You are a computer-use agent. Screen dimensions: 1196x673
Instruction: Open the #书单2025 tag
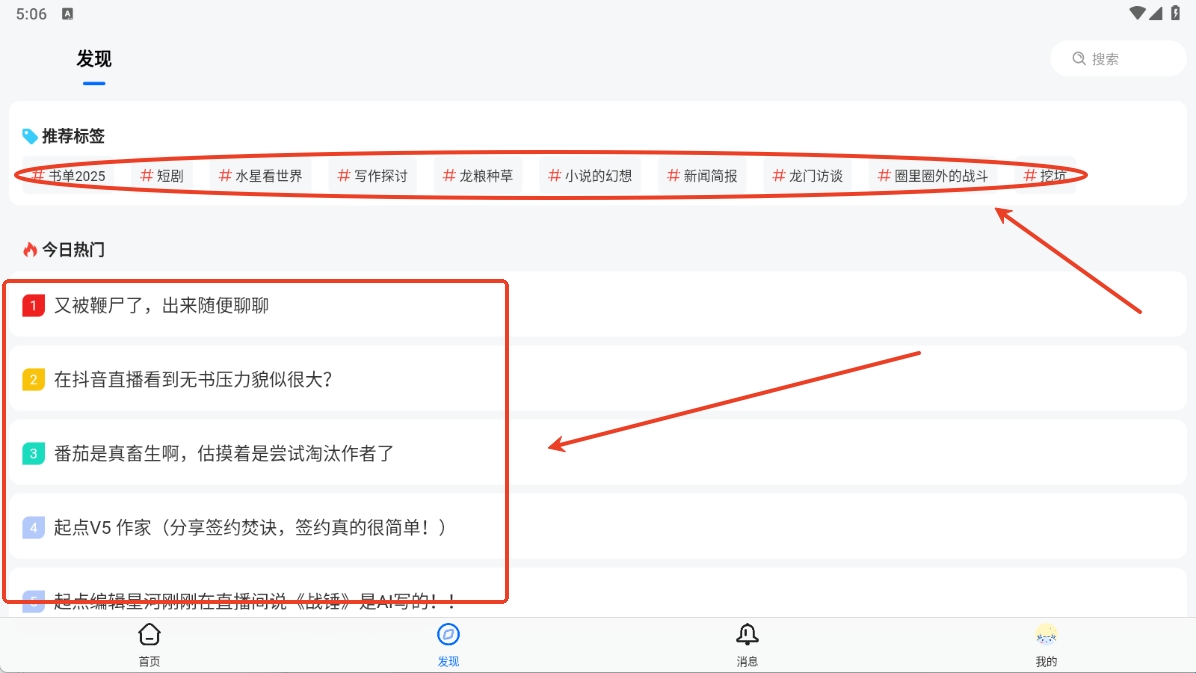point(68,176)
